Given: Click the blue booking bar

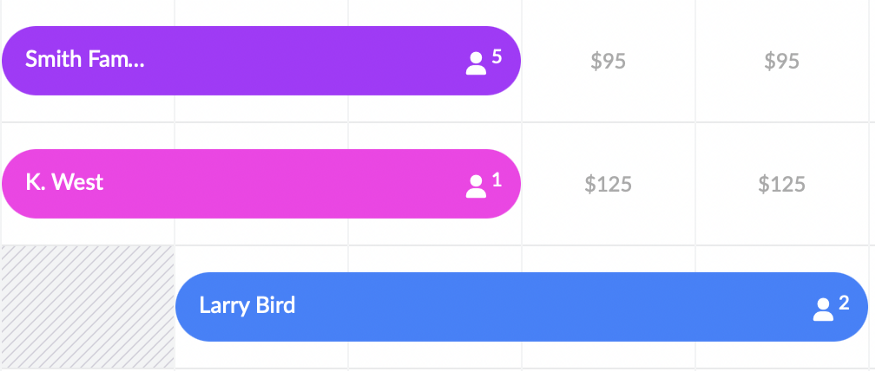Looking at the screenshot, I should coord(522,307).
